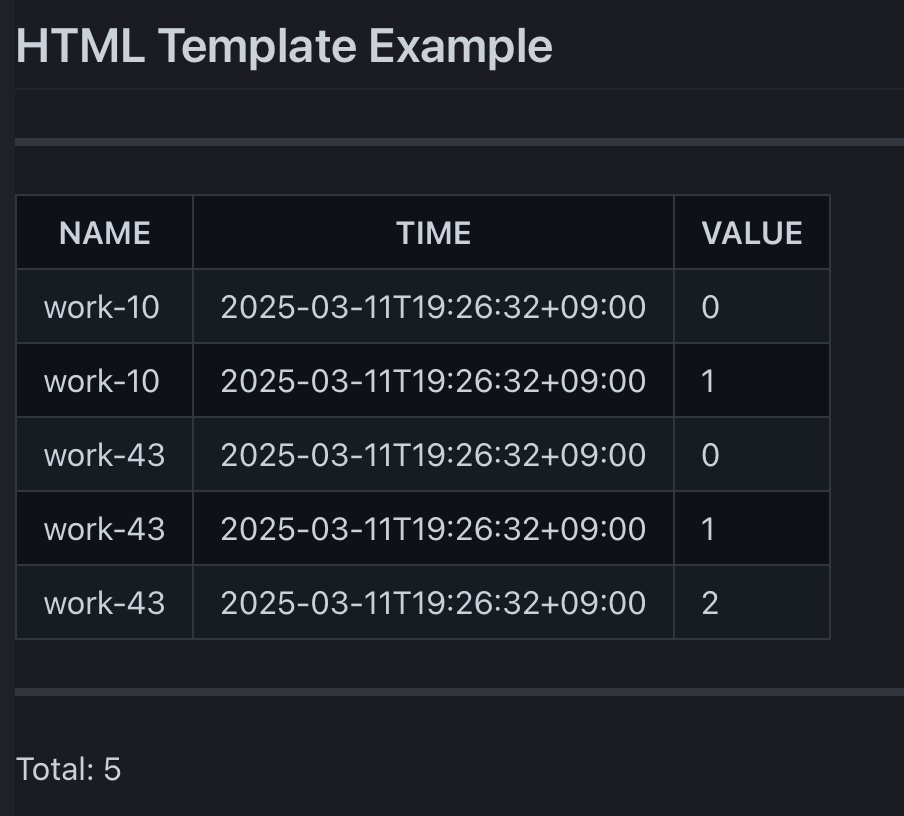Screen dimensions: 904x816
Task: Click value 2 in the last row
Action: pyautogui.click(x=711, y=603)
